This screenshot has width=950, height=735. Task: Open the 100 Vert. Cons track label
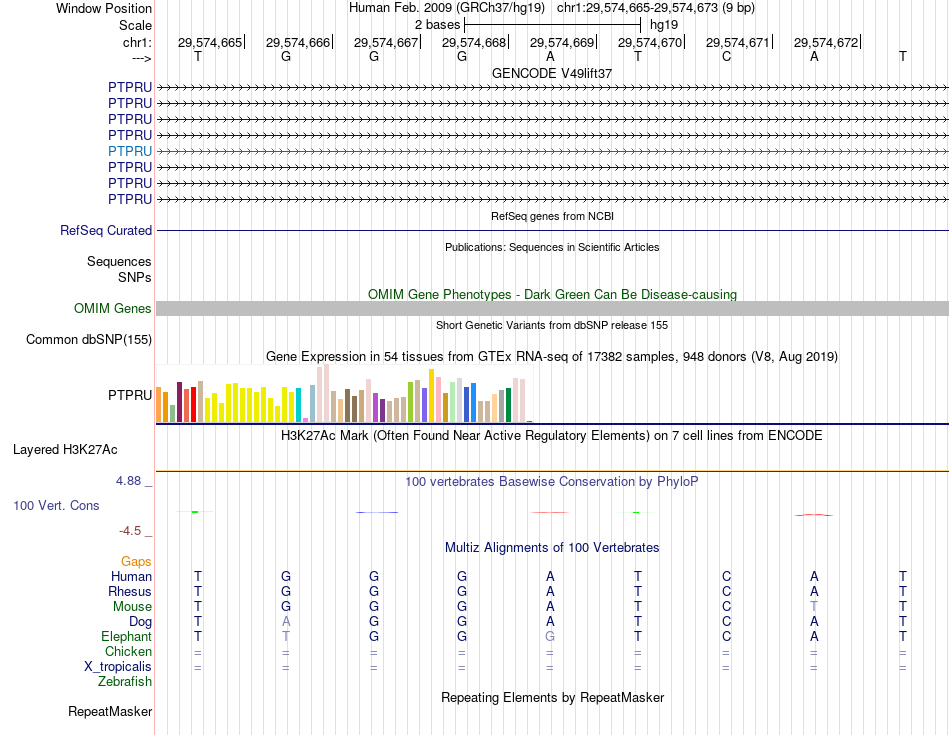(56, 505)
